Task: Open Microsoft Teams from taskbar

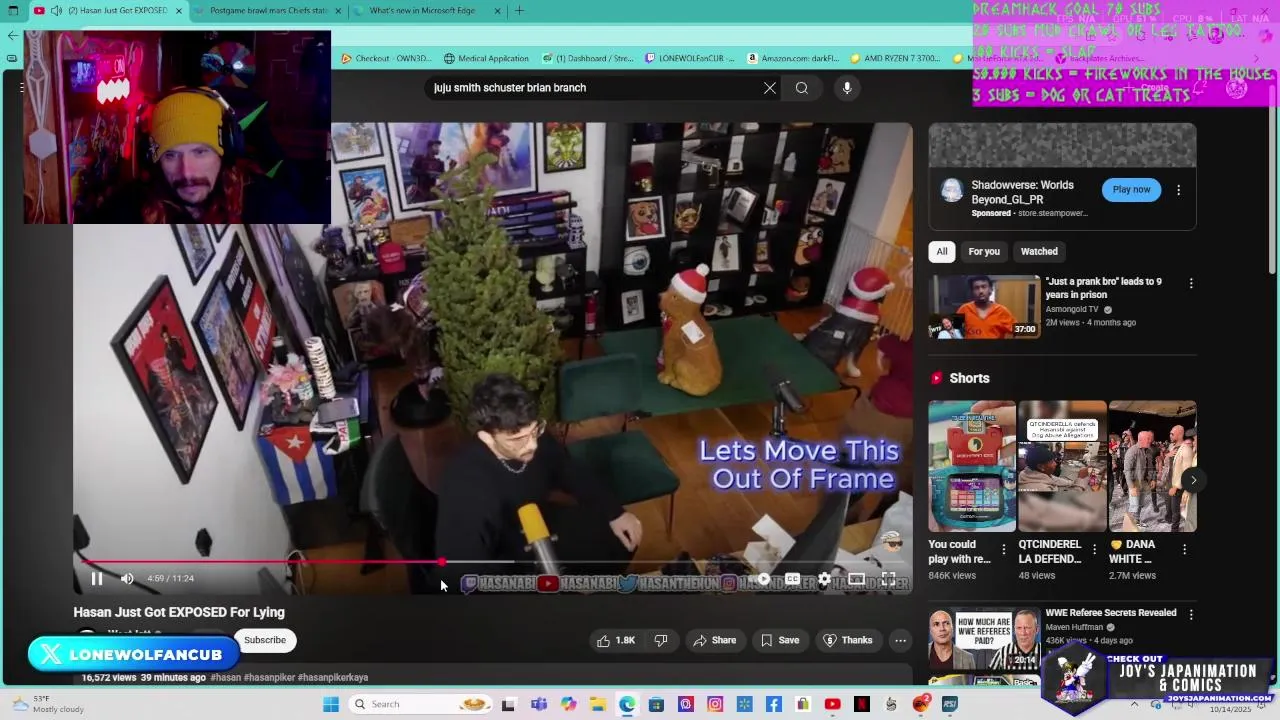Action: click(x=539, y=704)
